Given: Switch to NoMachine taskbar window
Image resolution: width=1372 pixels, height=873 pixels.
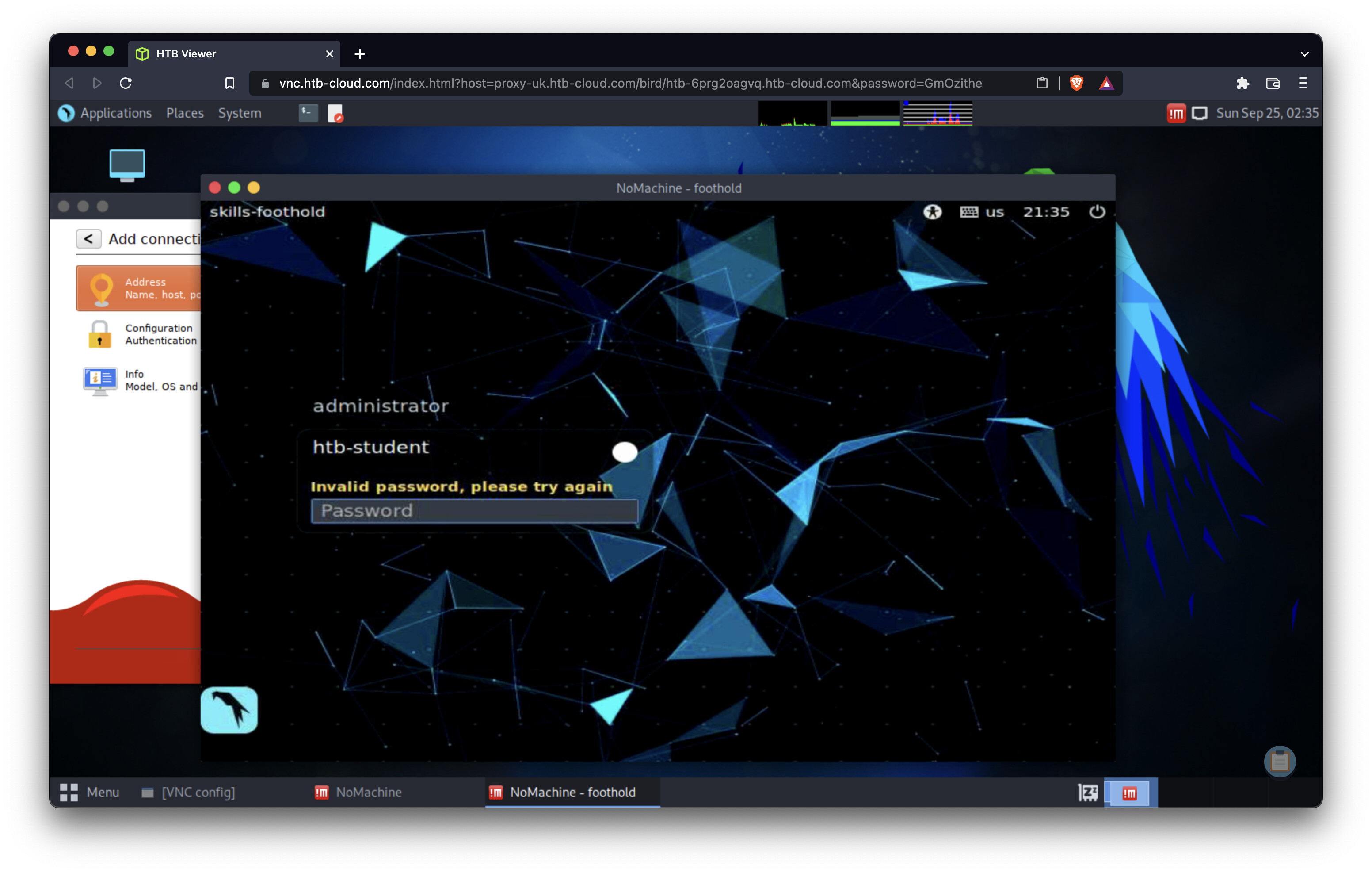Looking at the screenshot, I should (358, 792).
